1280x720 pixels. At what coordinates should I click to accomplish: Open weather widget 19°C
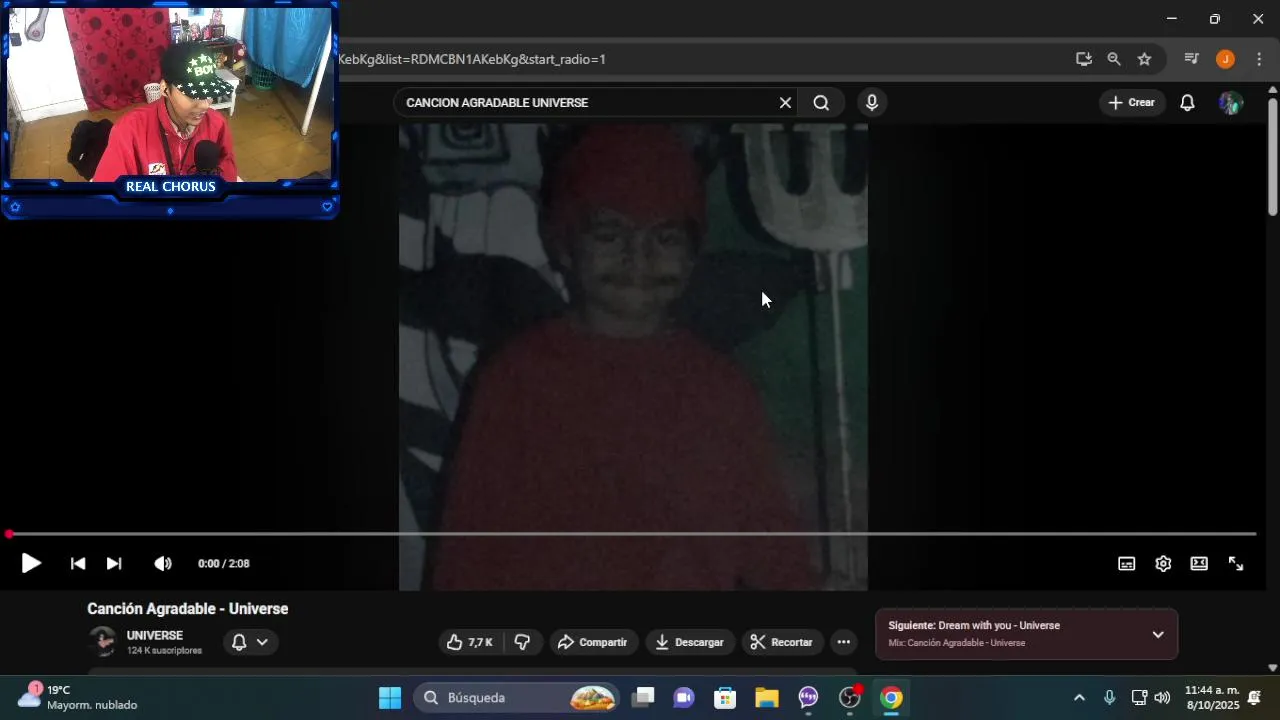[x=78, y=698]
